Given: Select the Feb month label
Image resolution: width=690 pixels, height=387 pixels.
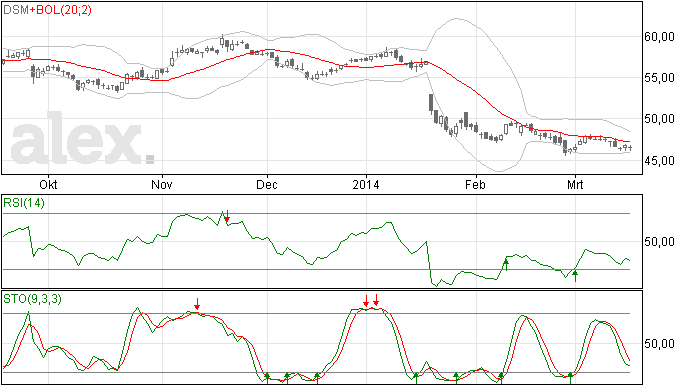Looking at the screenshot, I should 475,184.
